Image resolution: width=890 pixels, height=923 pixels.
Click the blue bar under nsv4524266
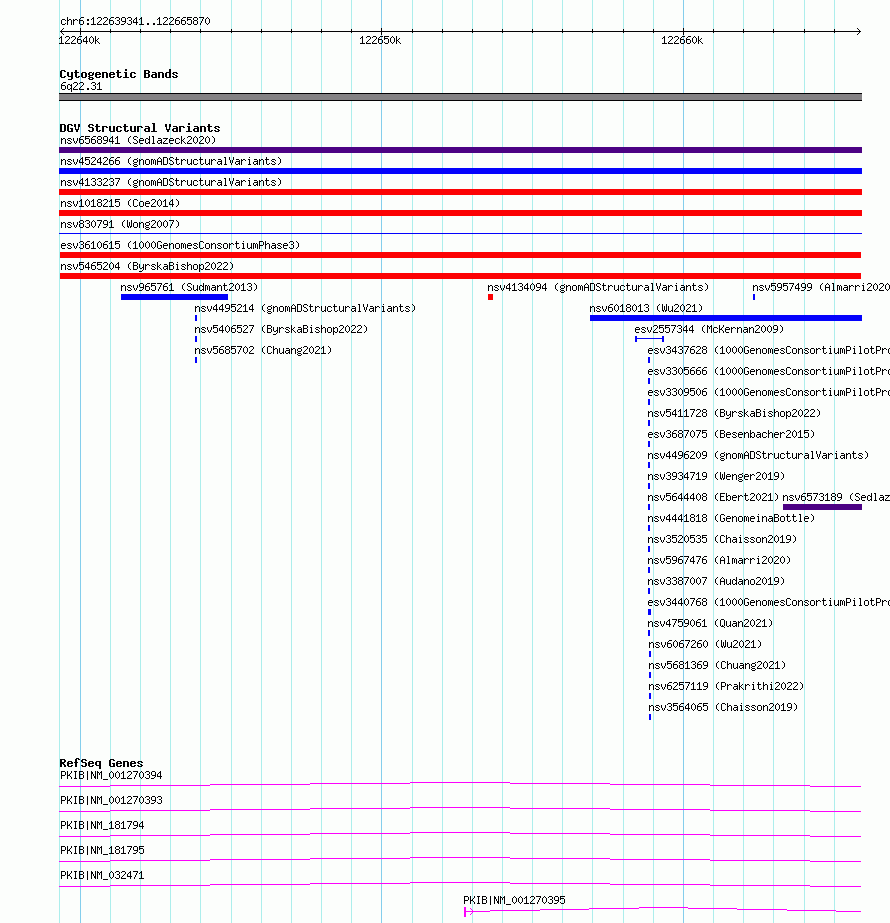click(x=460, y=171)
